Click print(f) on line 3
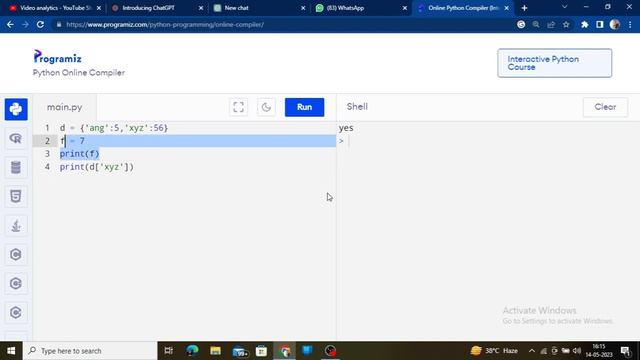The image size is (640, 360). [x=80, y=153]
